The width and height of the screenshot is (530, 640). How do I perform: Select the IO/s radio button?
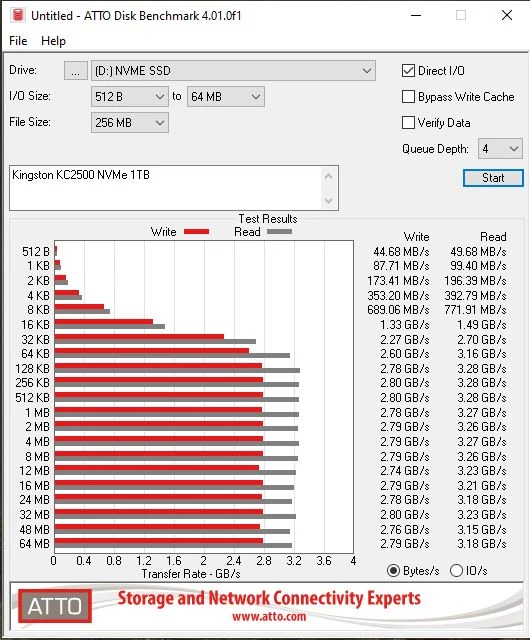coord(456,570)
